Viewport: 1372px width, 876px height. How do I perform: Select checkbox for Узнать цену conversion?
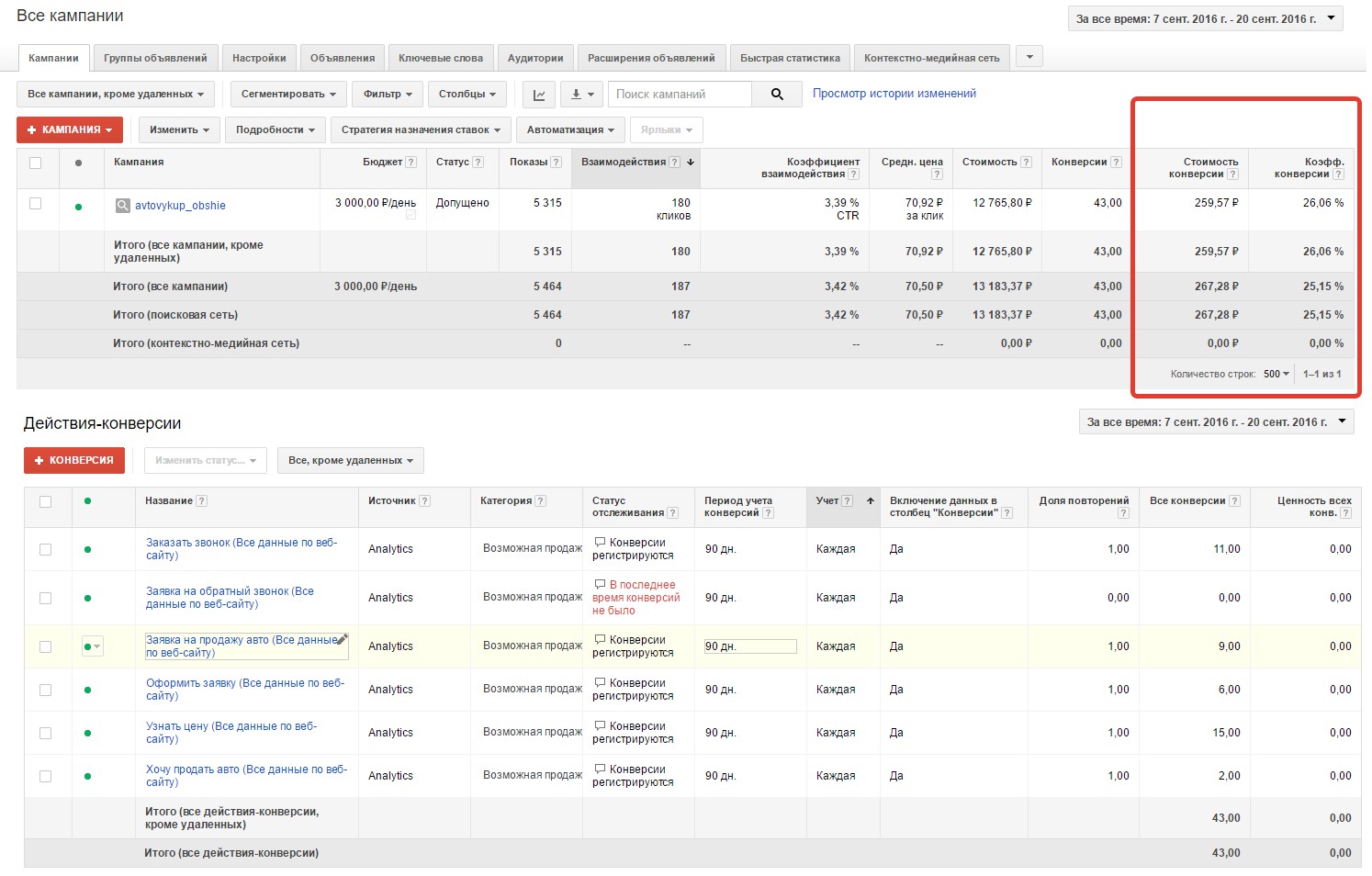click(45, 733)
